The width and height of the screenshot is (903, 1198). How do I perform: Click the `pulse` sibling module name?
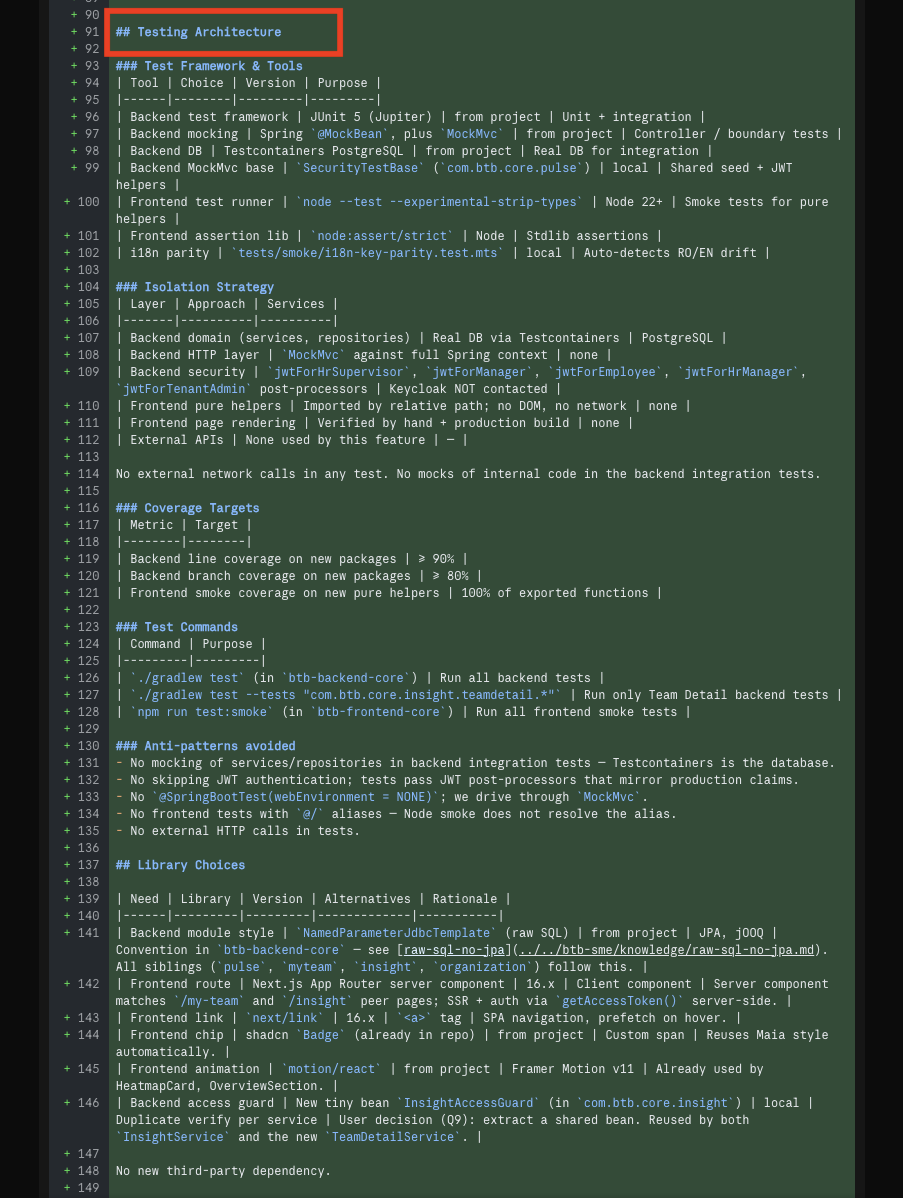241,967
